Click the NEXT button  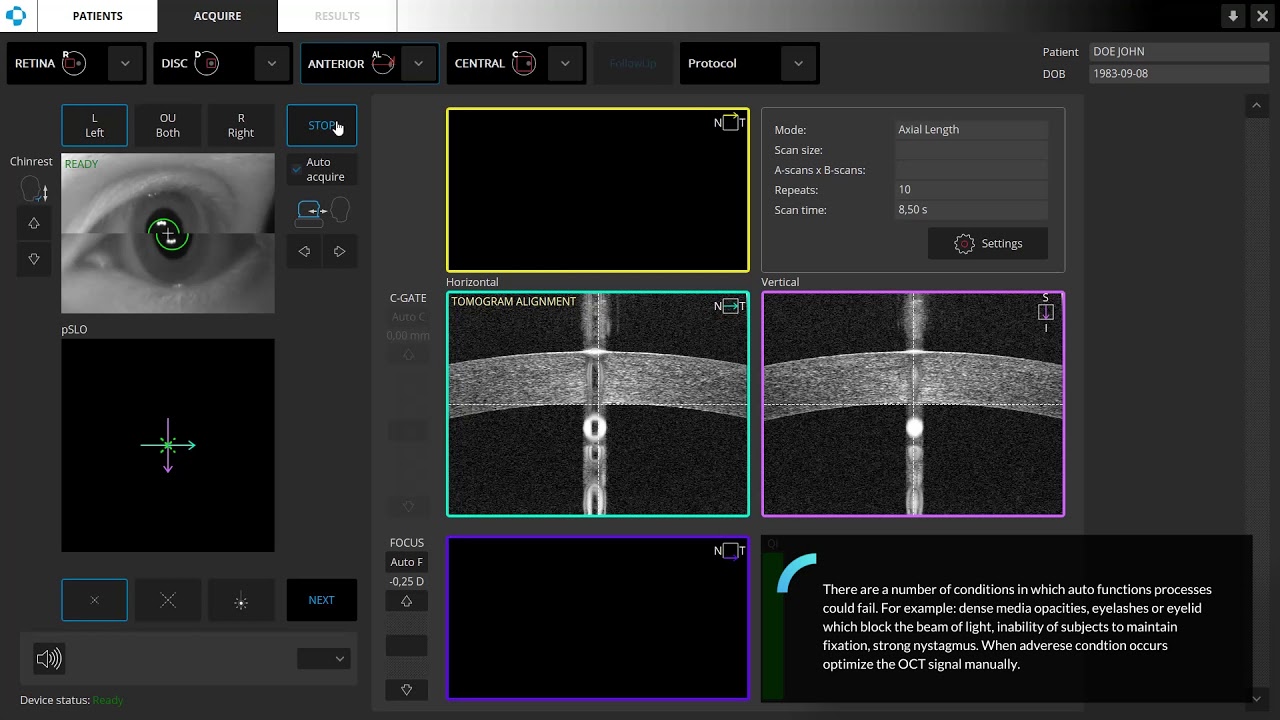click(321, 600)
